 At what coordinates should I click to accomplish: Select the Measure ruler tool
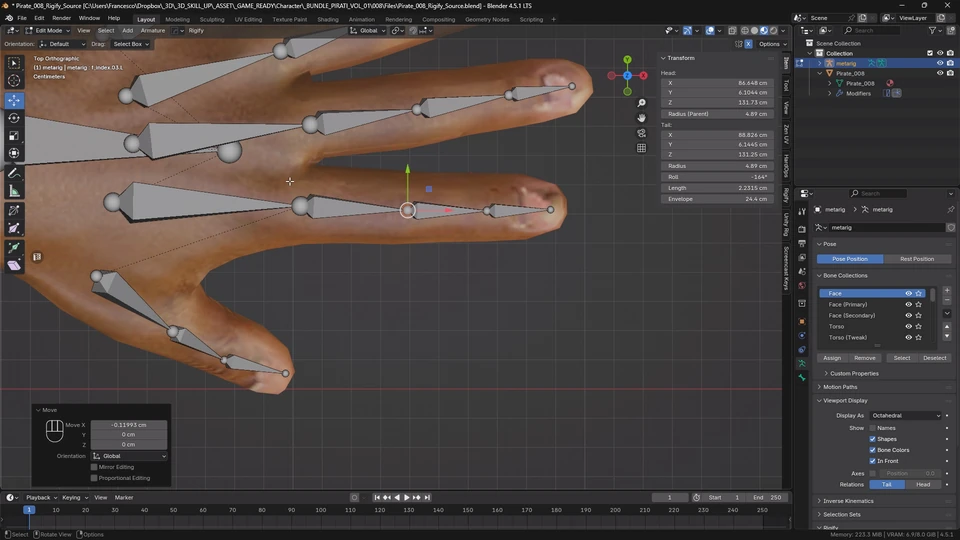coord(13,192)
